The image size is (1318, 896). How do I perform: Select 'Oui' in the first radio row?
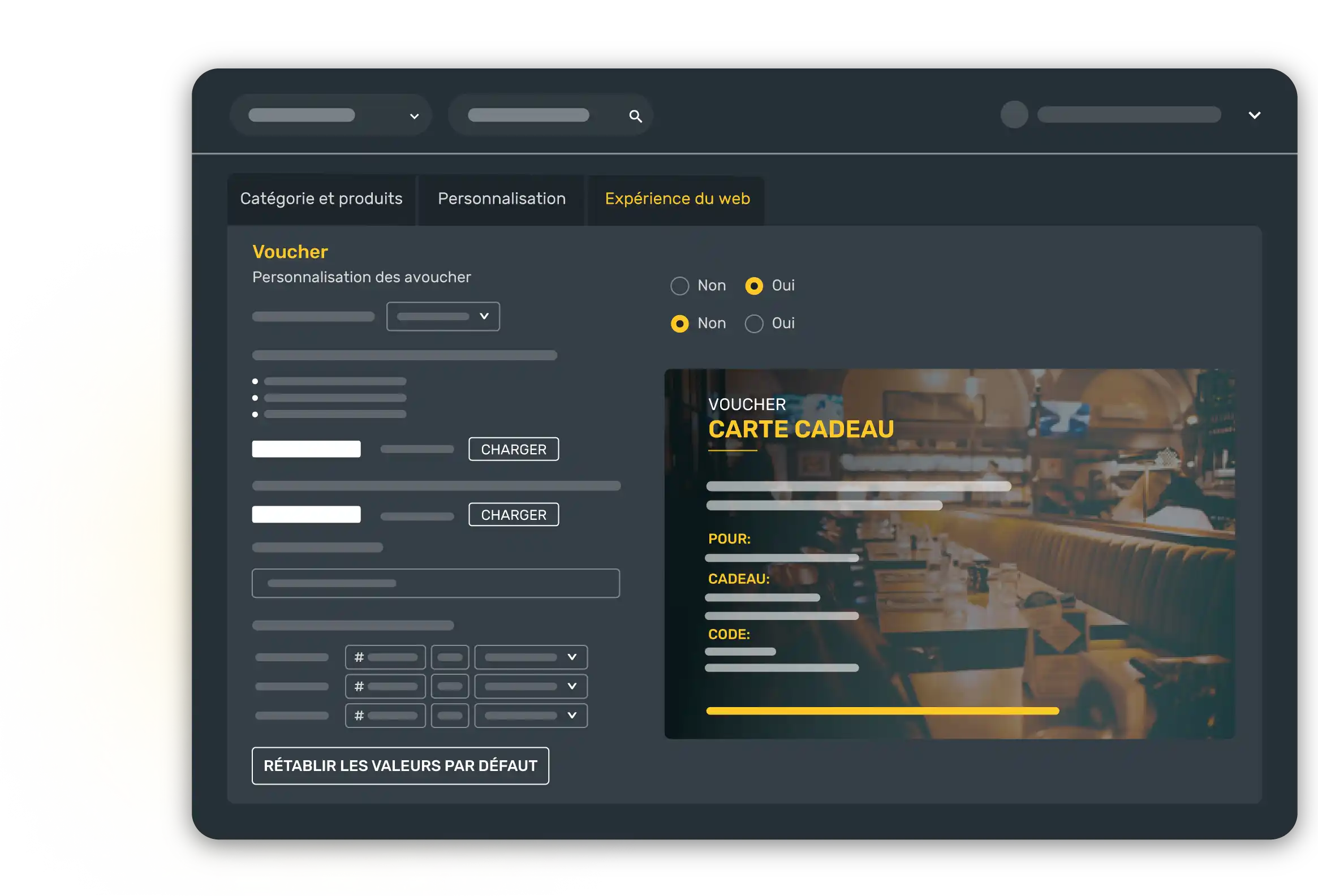click(x=753, y=286)
